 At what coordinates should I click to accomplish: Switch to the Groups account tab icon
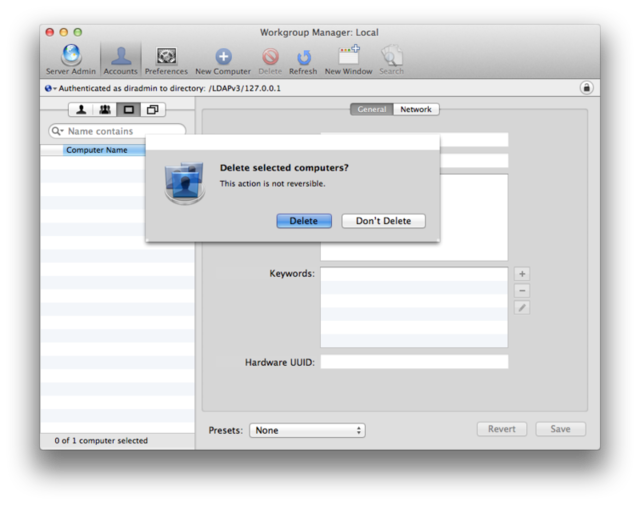pyautogui.click(x=105, y=109)
